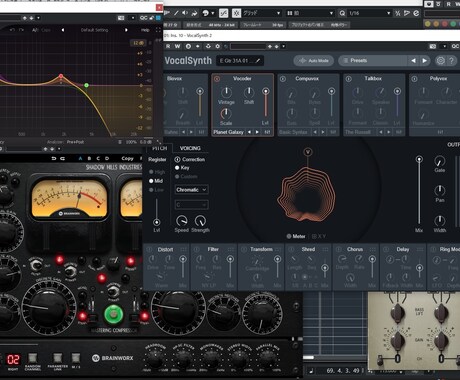Adjust the output Mix slider handle

point(419,159)
